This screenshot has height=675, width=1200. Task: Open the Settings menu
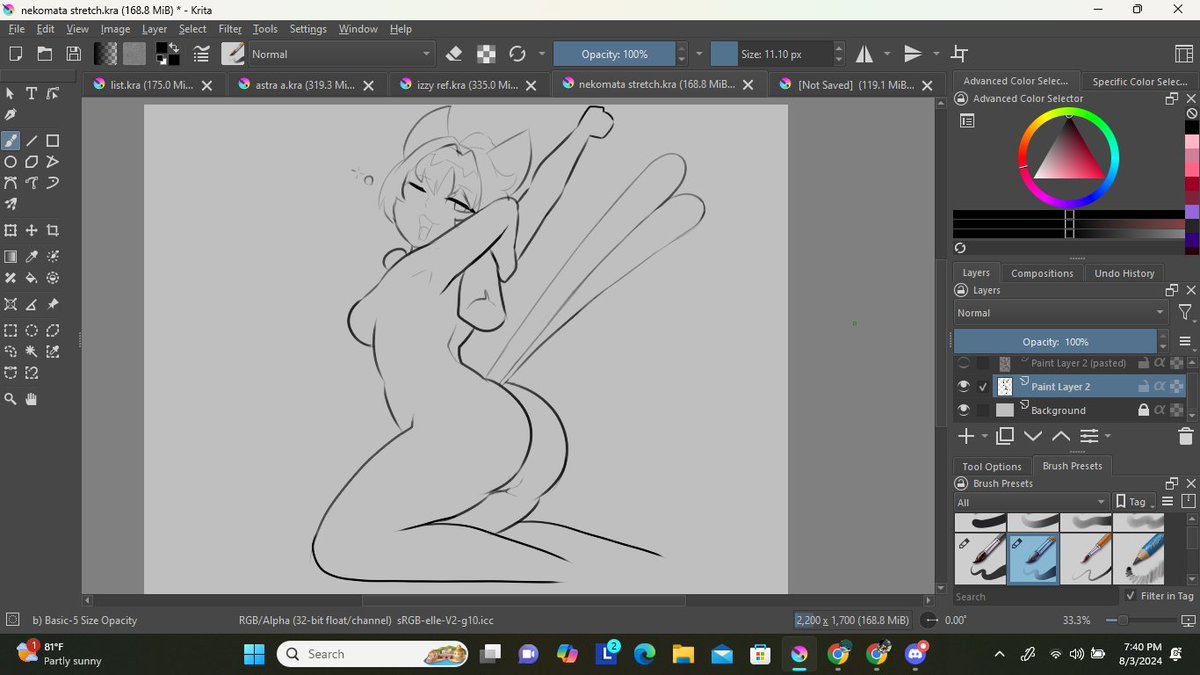coord(308,29)
